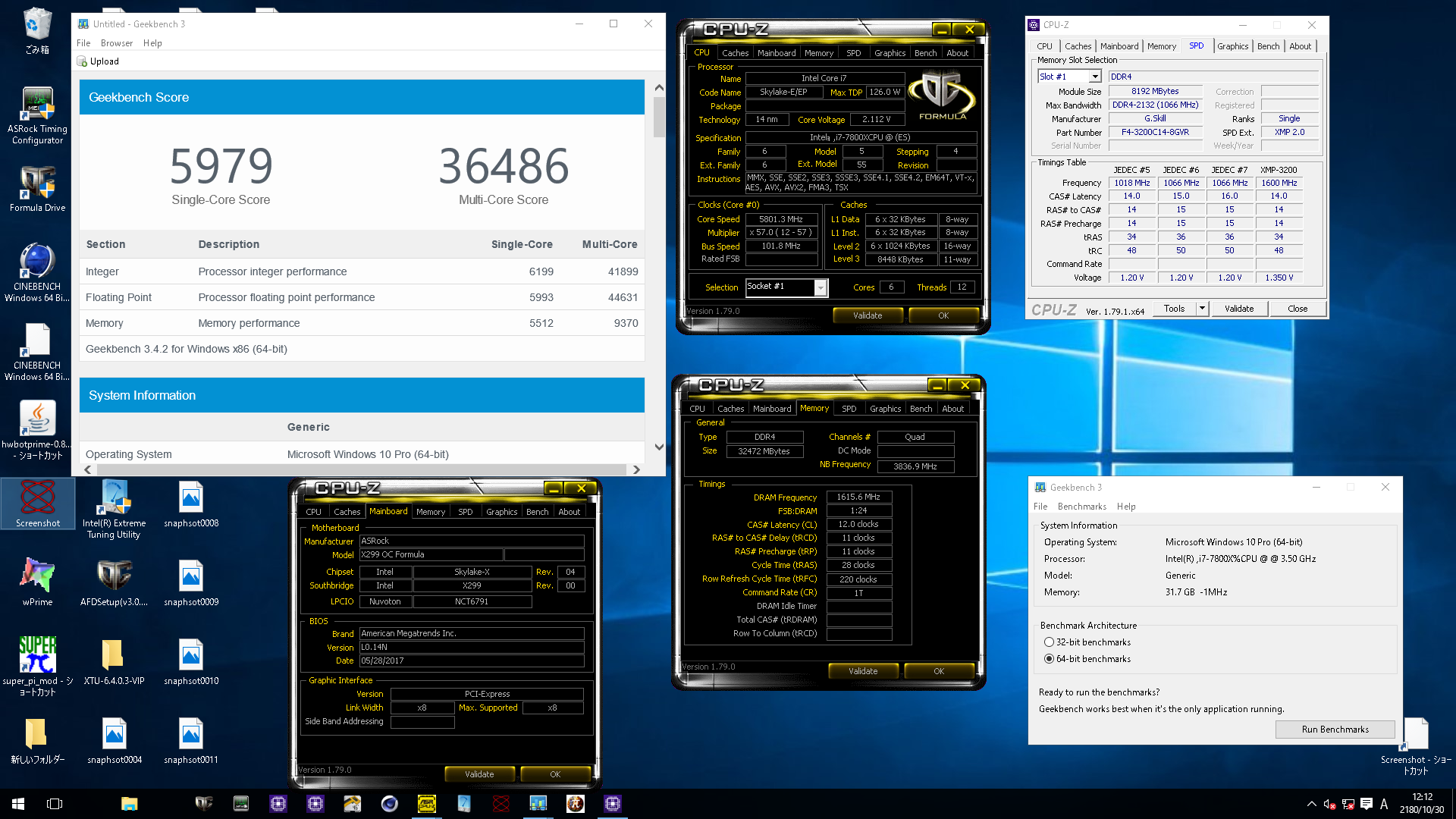Image resolution: width=1456 pixels, height=819 pixels.
Task: Click the muted volume tray icon
Action: pyautogui.click(x=1329, y=805)
